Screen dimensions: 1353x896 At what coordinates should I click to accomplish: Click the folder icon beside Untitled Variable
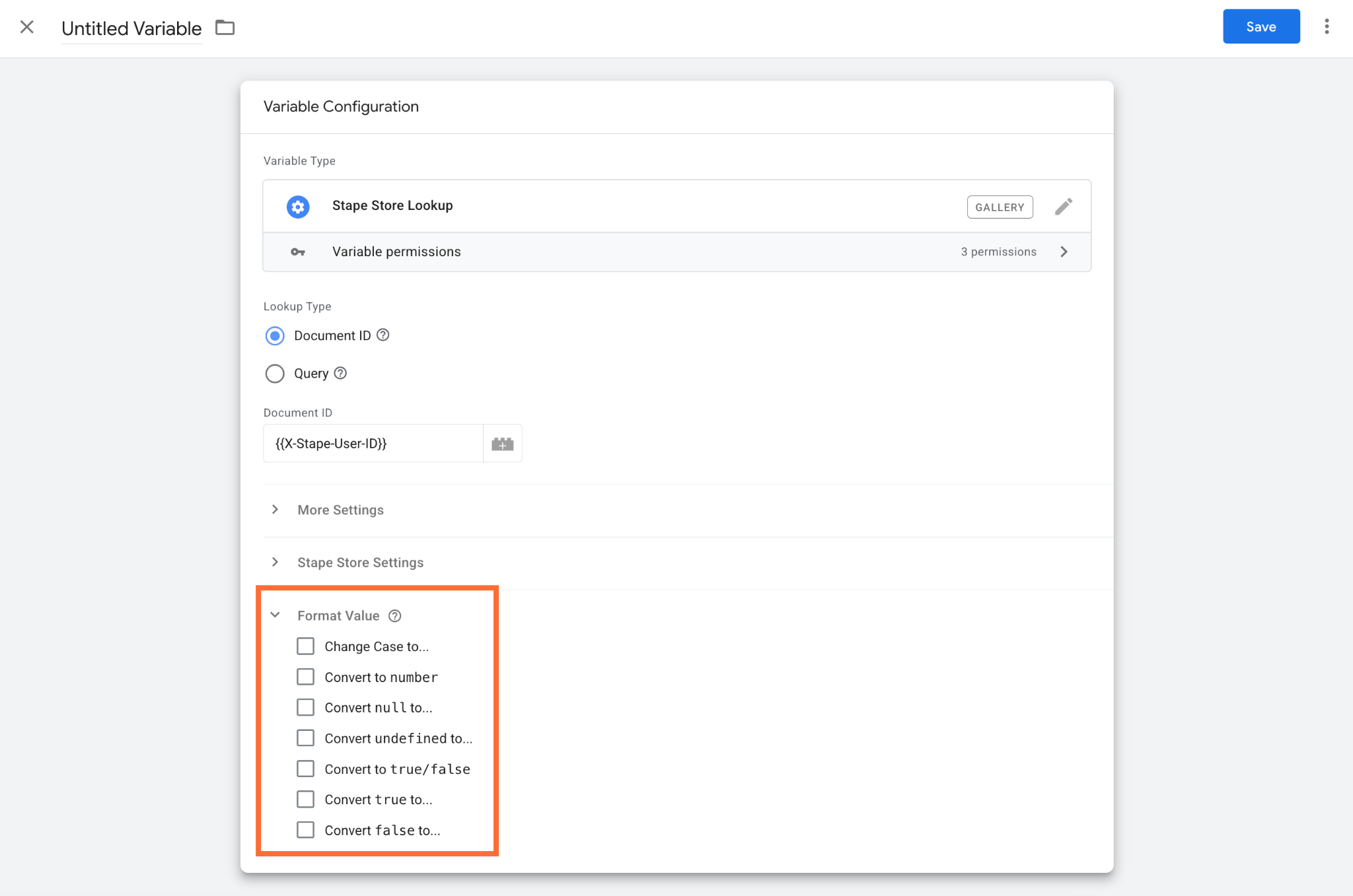(x=225, y=28)
